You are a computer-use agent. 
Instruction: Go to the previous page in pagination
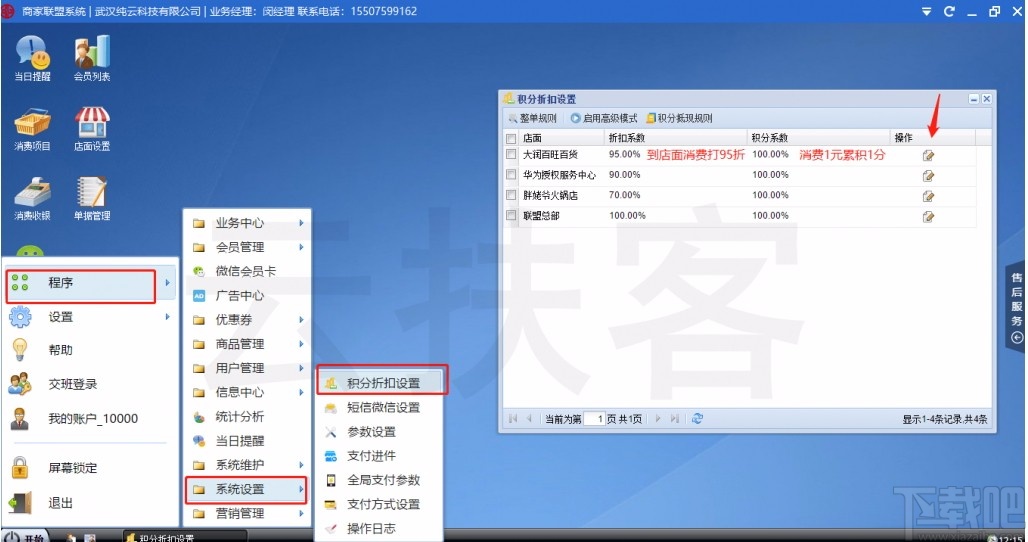click(529, 419)
